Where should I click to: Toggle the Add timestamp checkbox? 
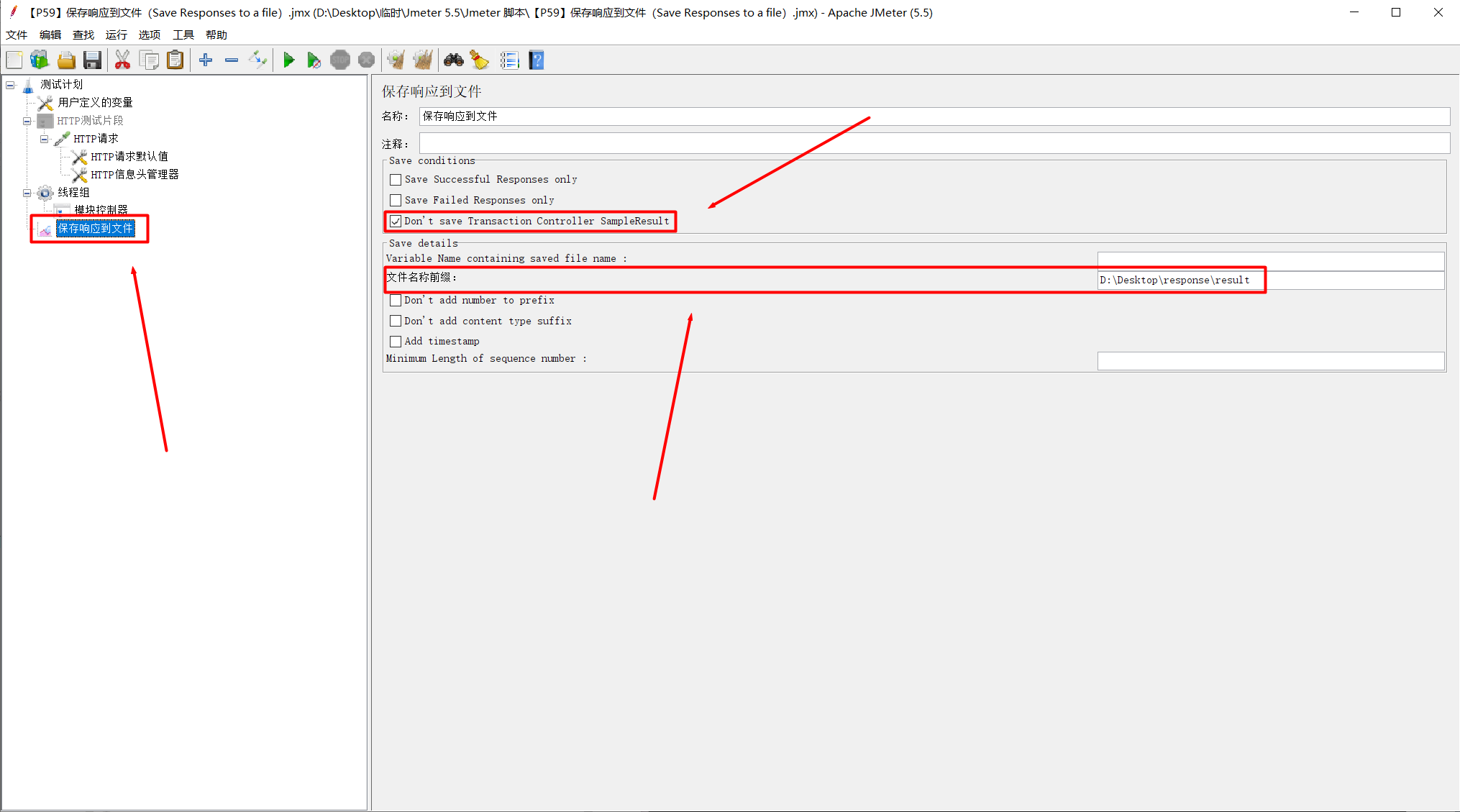coord(396,342)
